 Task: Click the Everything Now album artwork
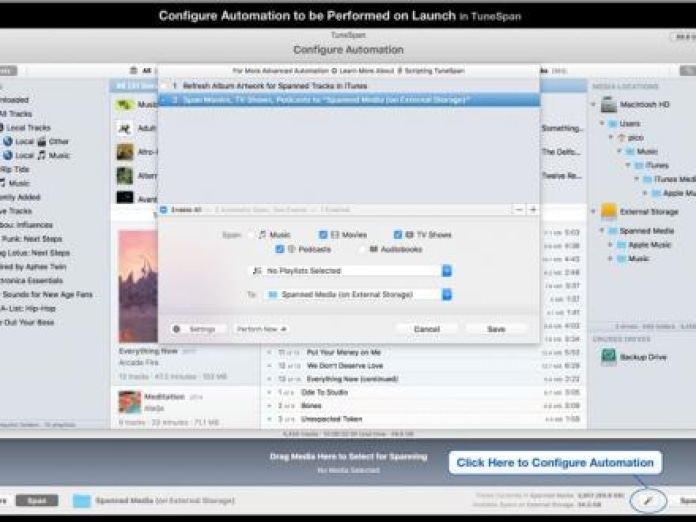coord(138,286)
